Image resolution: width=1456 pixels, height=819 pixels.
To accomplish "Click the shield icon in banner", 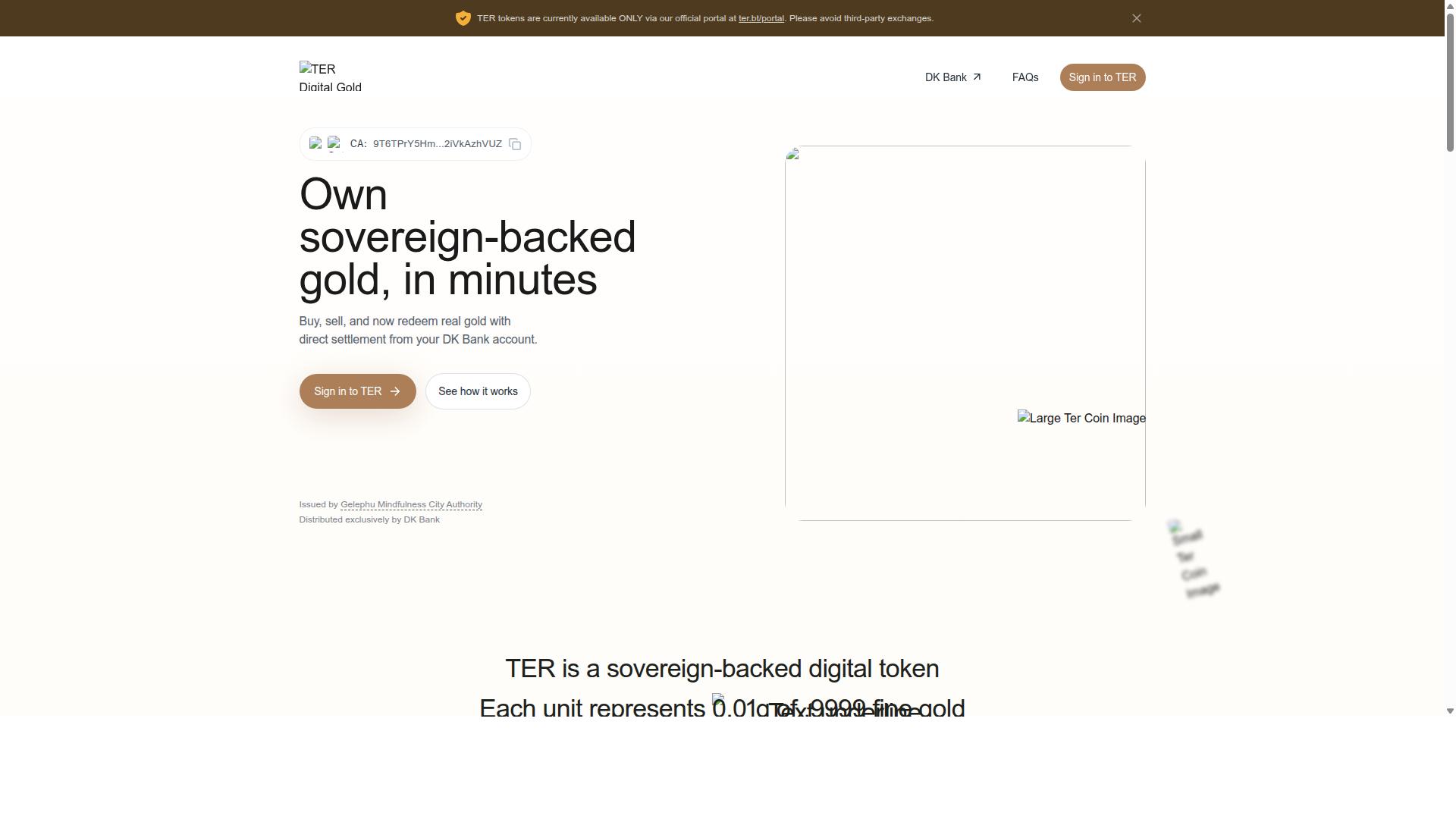I will pos(463,18).
